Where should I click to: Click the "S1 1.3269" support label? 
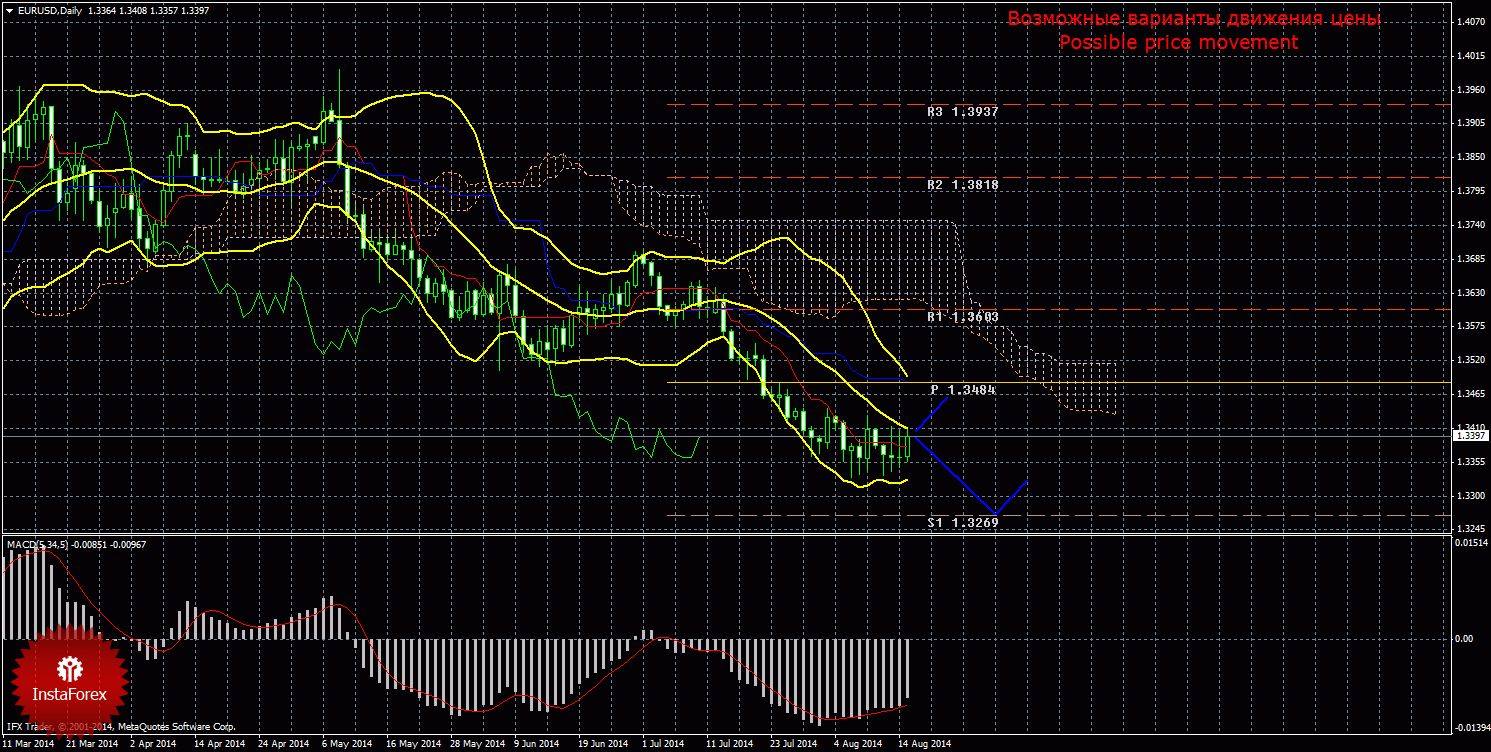963,522
